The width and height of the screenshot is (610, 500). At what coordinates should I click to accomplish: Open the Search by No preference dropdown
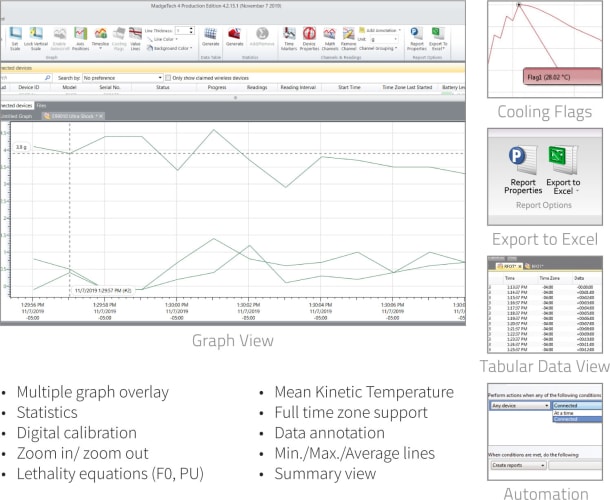click(123, 78)
